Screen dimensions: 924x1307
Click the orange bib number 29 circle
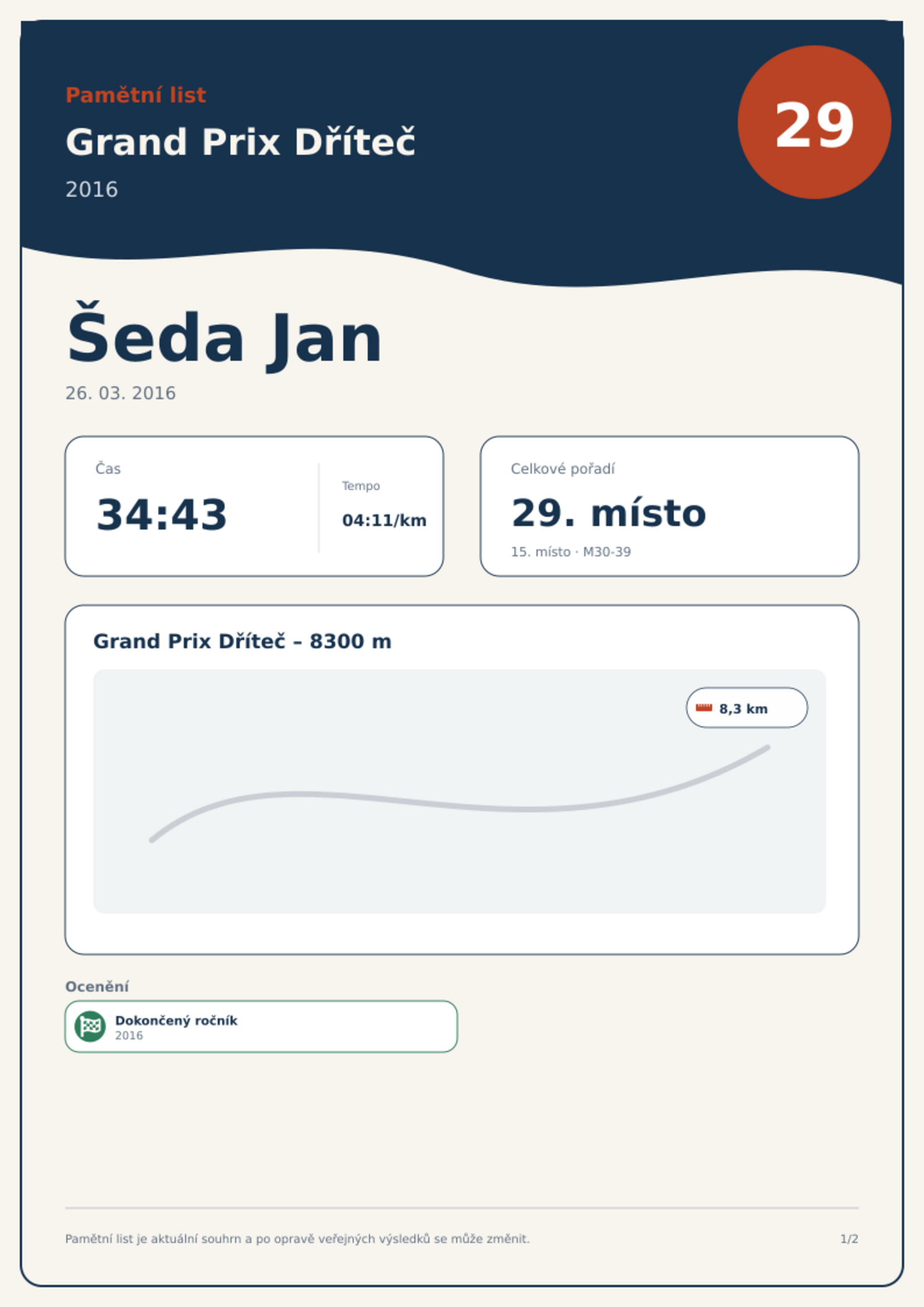click(x=814, y=123)
